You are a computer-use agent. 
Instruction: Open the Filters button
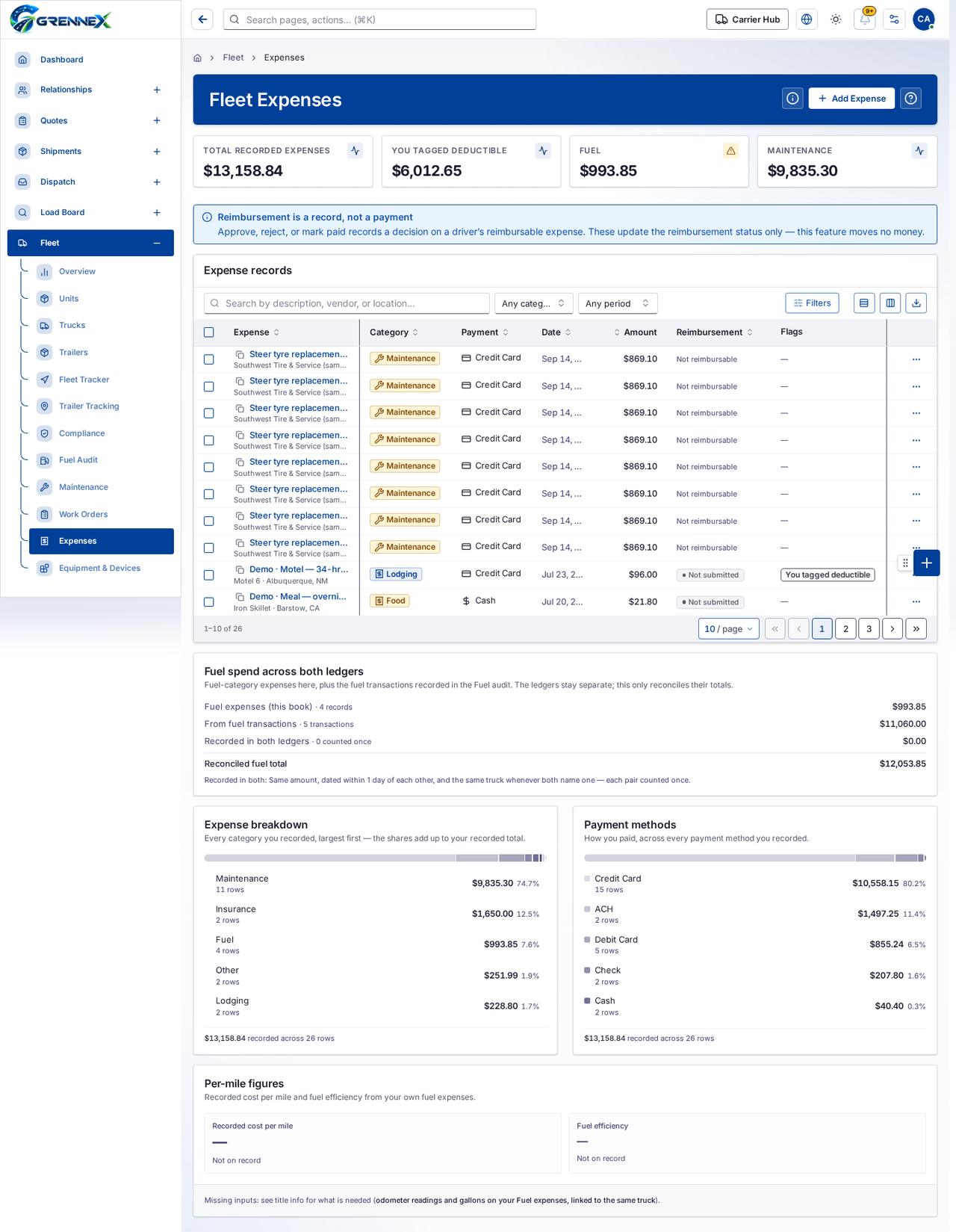[x=813, y=303]
